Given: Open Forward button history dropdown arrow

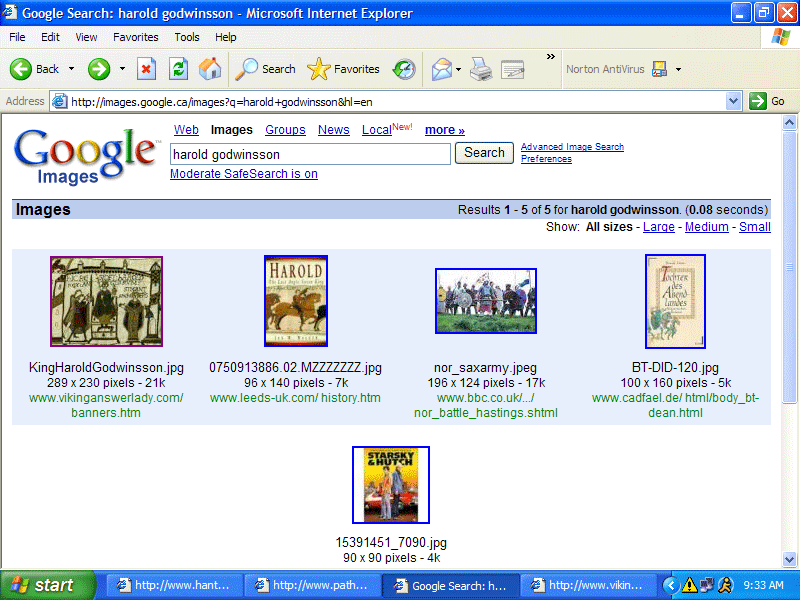Looking at the screenshot, I should coord(122,69).
